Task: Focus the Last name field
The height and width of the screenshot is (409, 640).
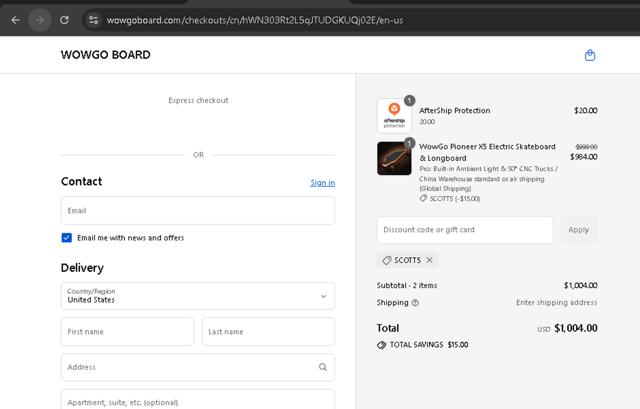Action: pyautogui.click(x=268, y=331)
